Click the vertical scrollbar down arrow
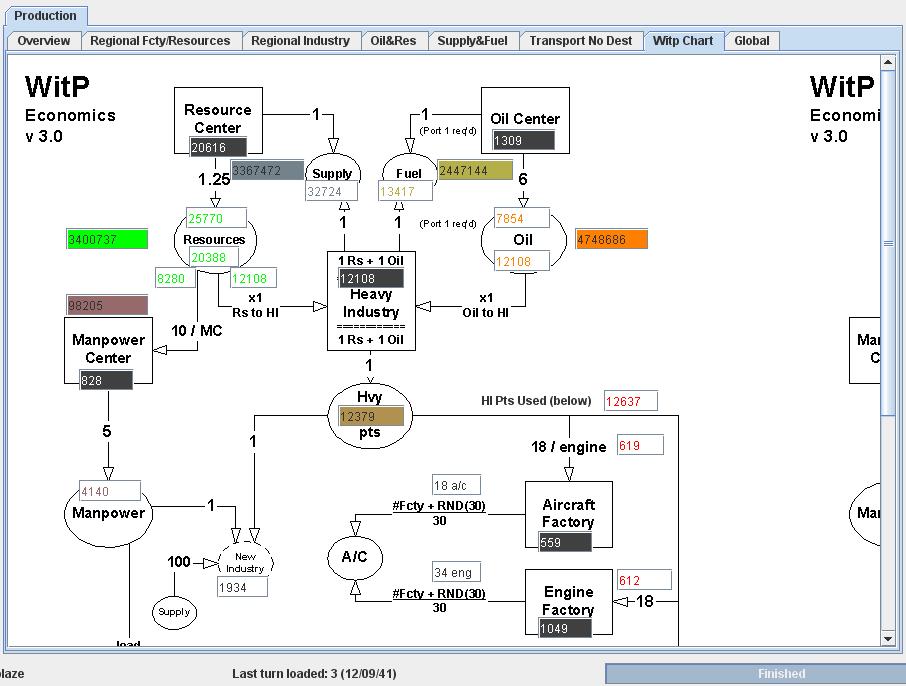The image size is (906, 686). pyautogui.click(x=889, y=636)
